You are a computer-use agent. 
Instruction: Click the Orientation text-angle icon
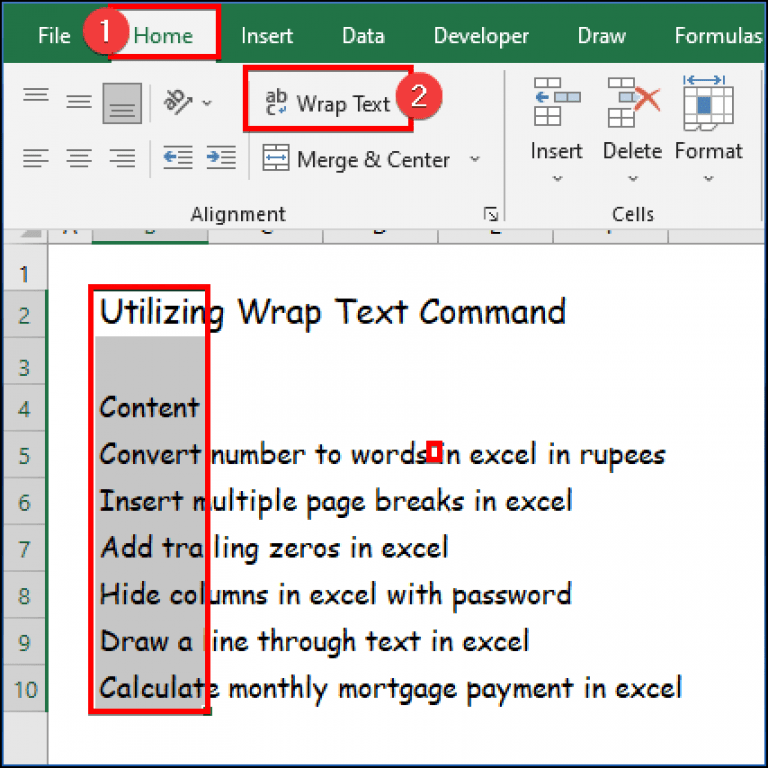pyautogui.click(x=178, y=102)
